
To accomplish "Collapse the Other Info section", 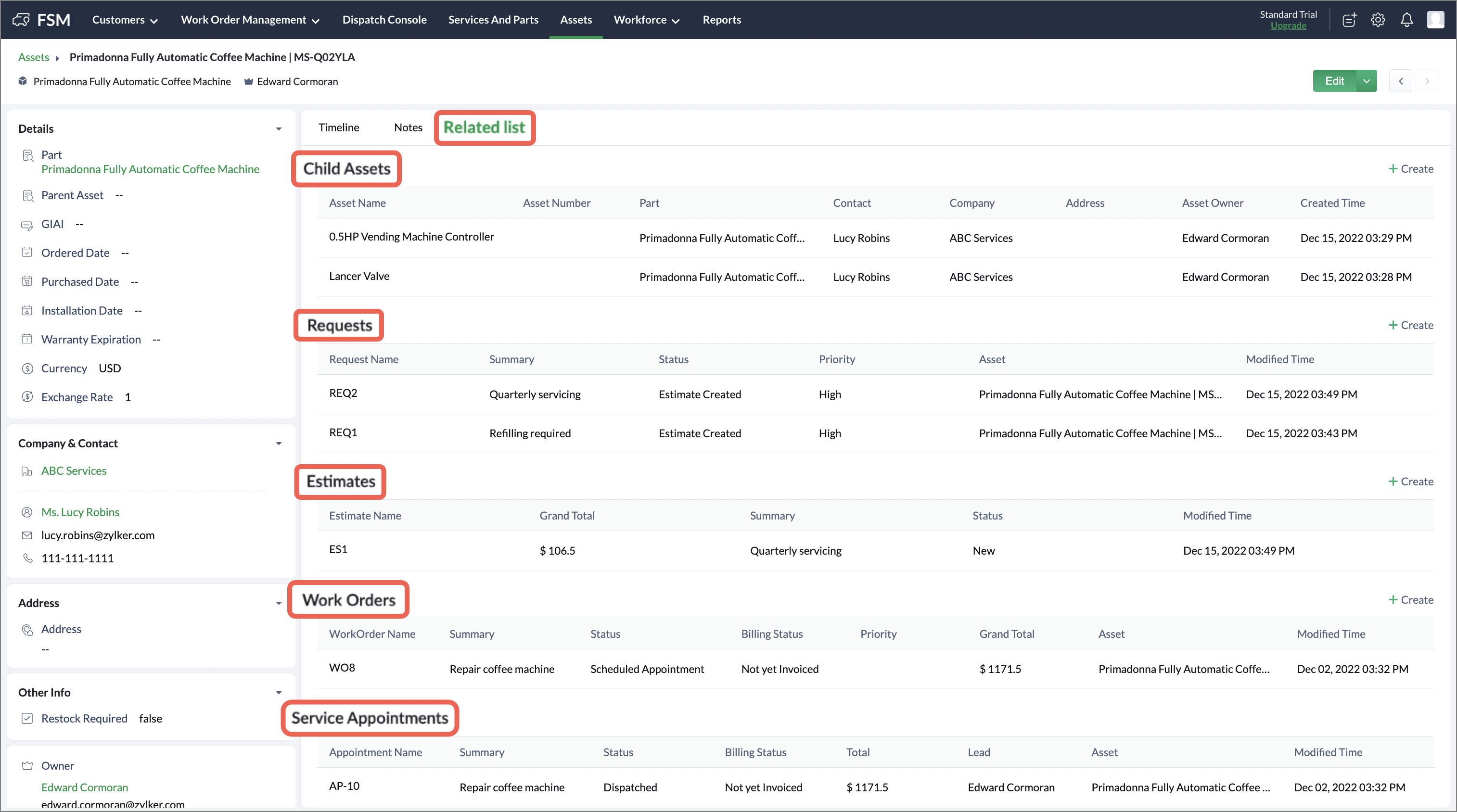I will tap(278, 693).
